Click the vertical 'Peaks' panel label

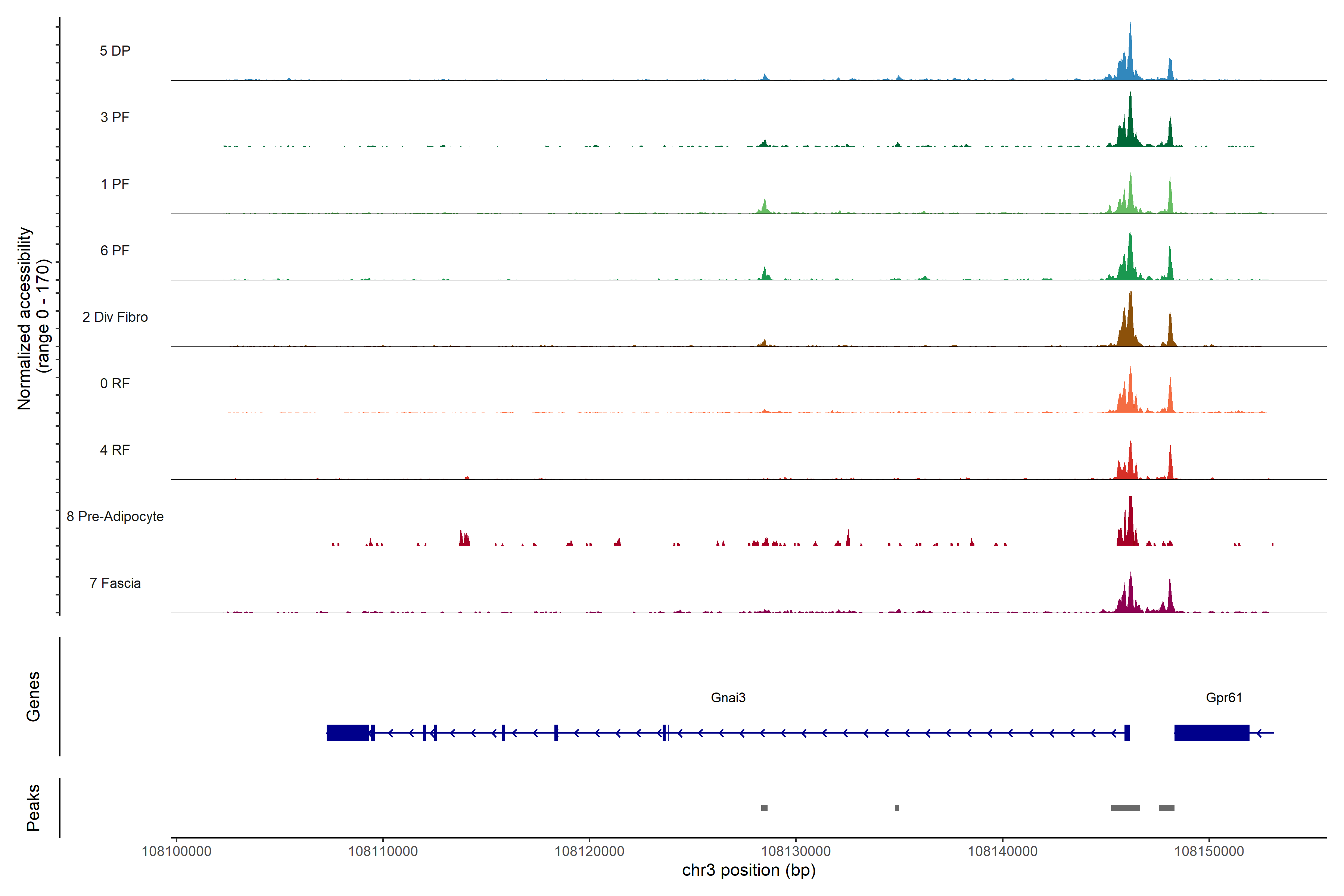pyautogui.click(x=33, y=808)
